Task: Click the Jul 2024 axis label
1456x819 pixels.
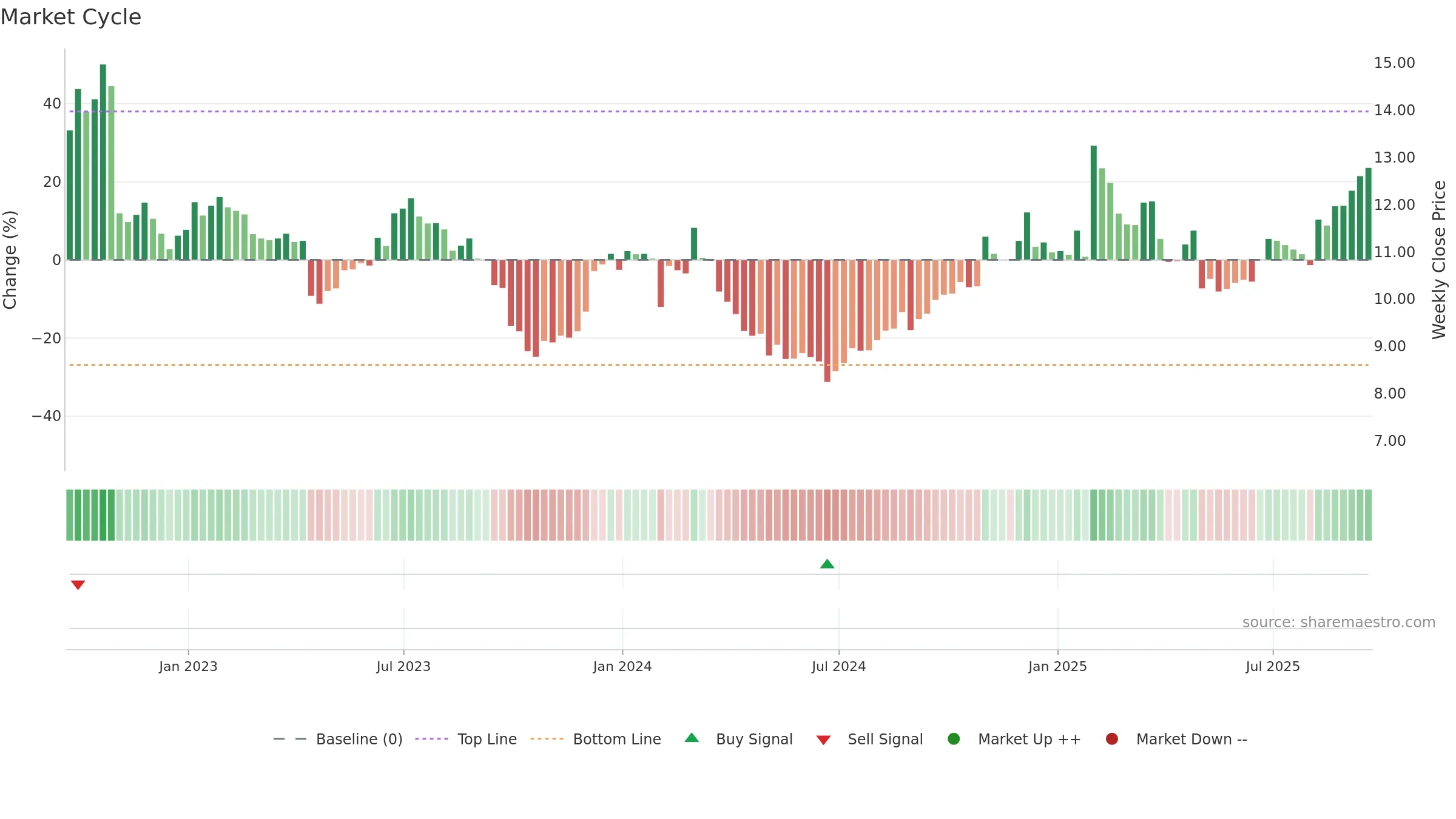Action: coord(839,666)
